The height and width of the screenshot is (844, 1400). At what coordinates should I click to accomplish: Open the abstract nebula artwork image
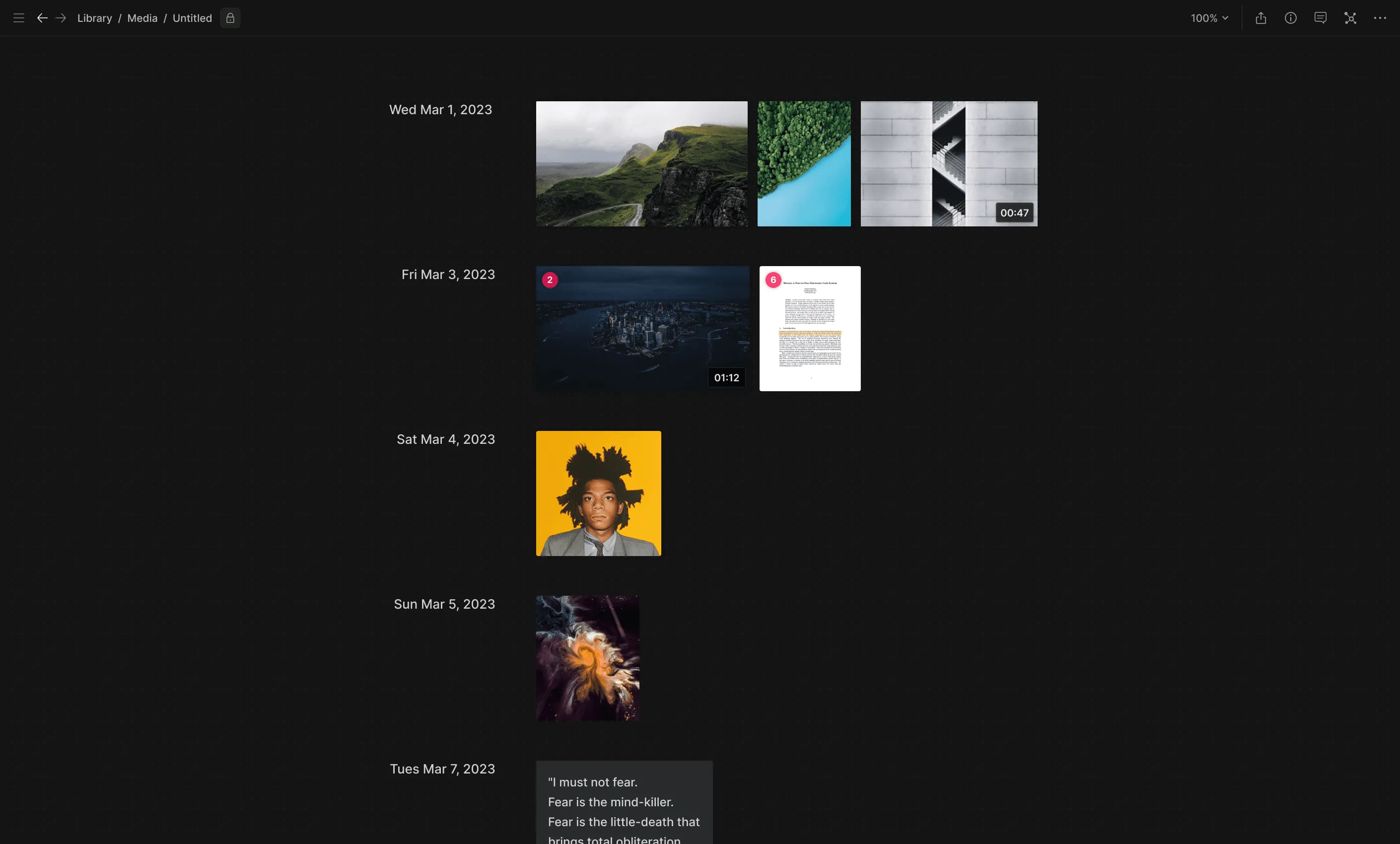587,658
